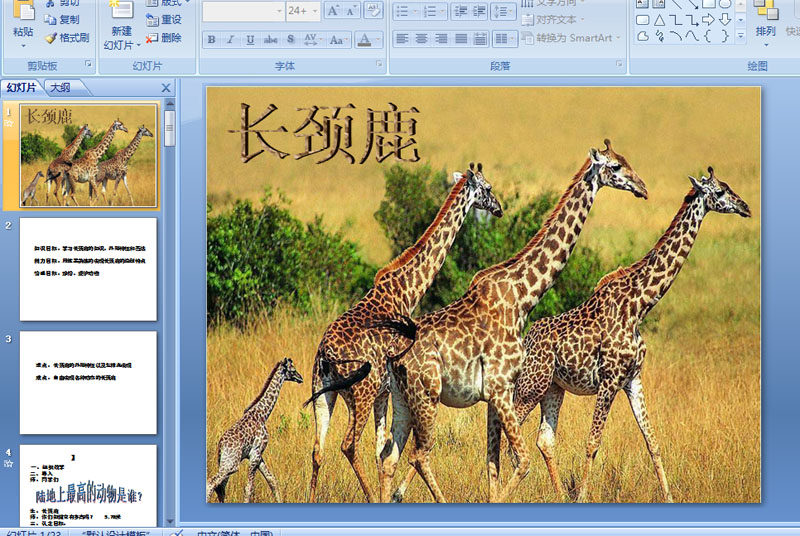Select the scribble shape
The width and height of the screenshot is (800, 536).
(x=659, y=36)
